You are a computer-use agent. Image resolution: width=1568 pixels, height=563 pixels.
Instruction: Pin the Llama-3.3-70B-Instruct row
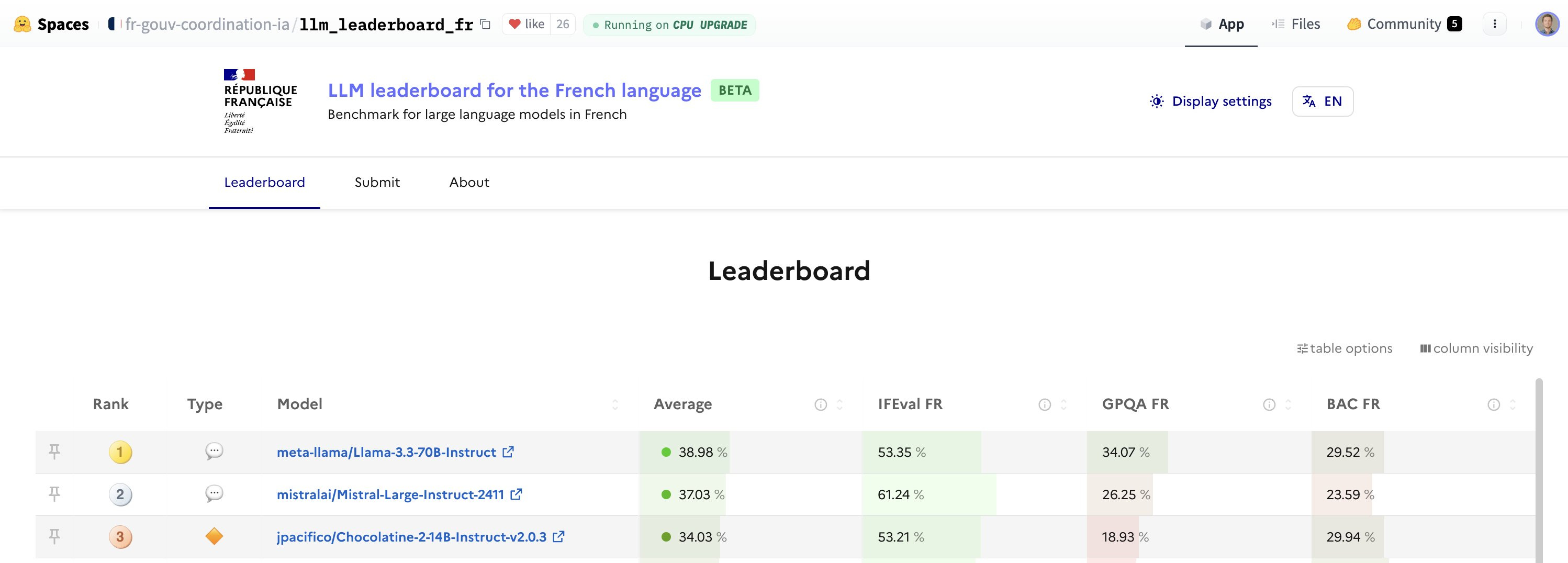[x=54, y=452]
